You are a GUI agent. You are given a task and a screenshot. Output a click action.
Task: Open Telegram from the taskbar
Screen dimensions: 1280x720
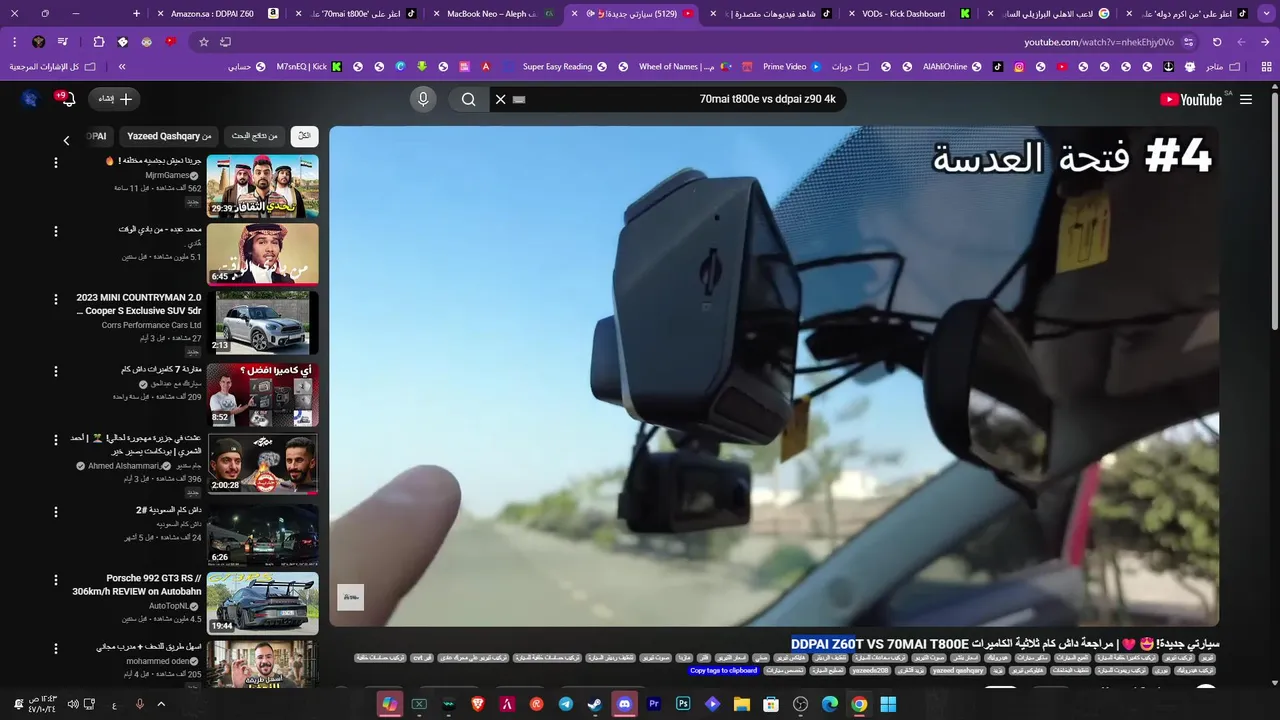click(566, 704)
